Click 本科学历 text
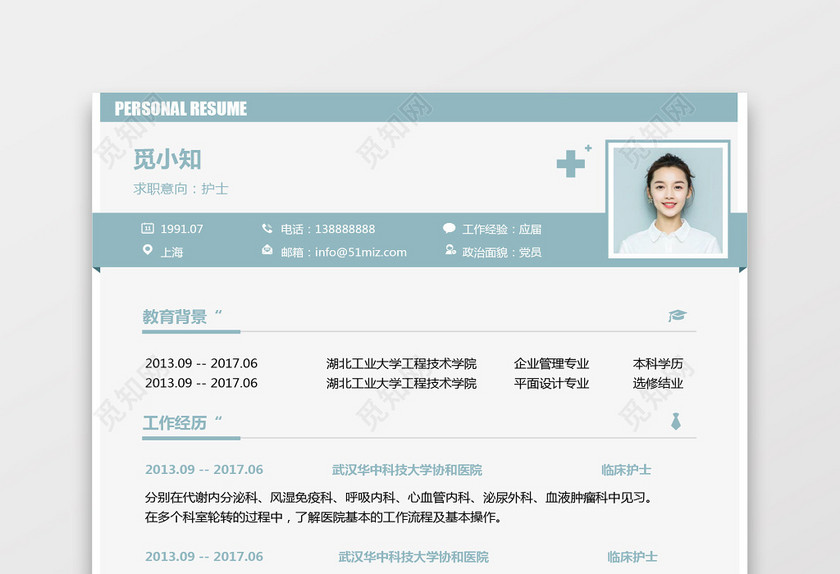This screenshot has height=574, width=840. coord(658,363)
